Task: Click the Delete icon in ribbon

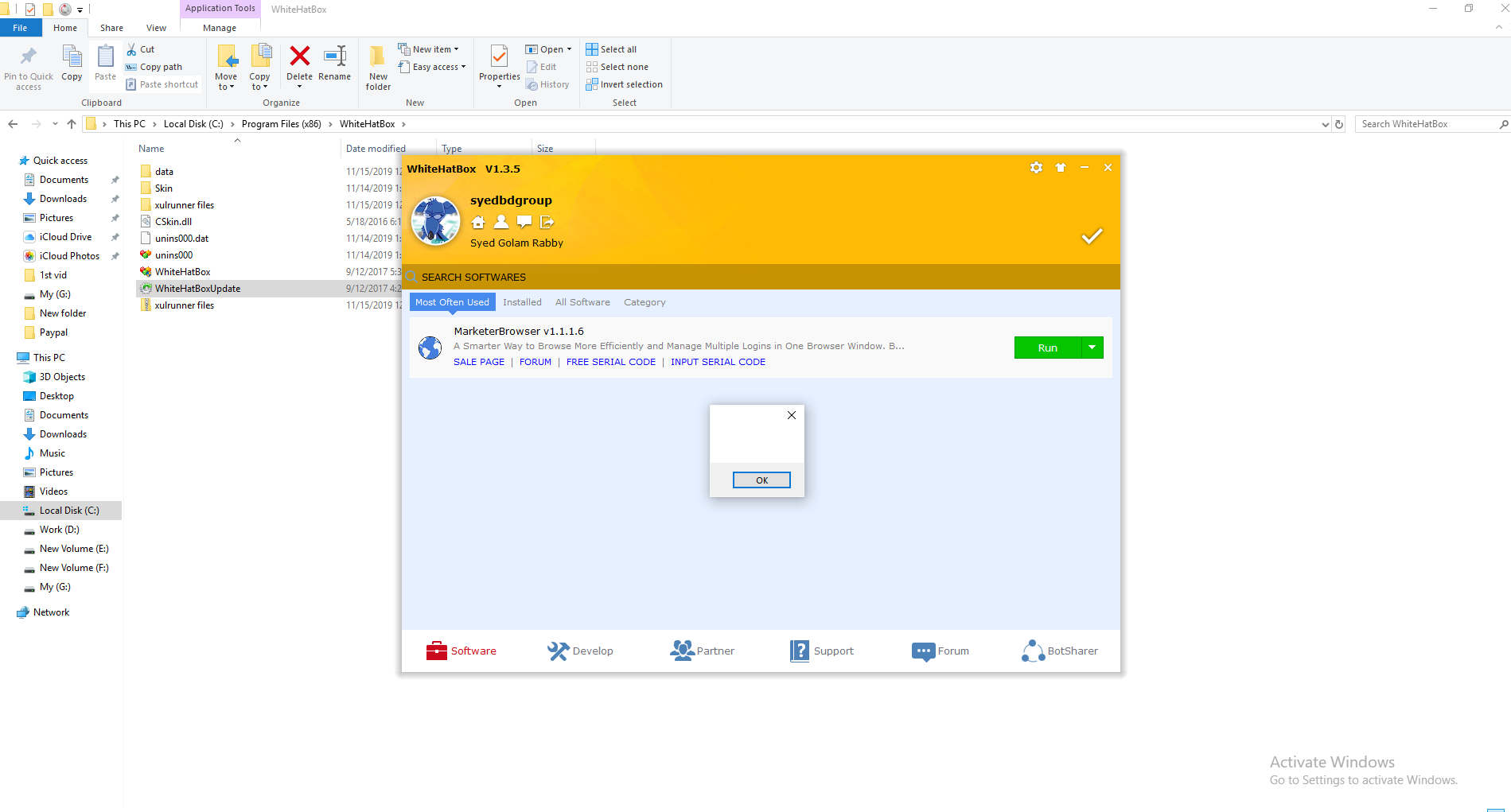Action: pos(299,64)
